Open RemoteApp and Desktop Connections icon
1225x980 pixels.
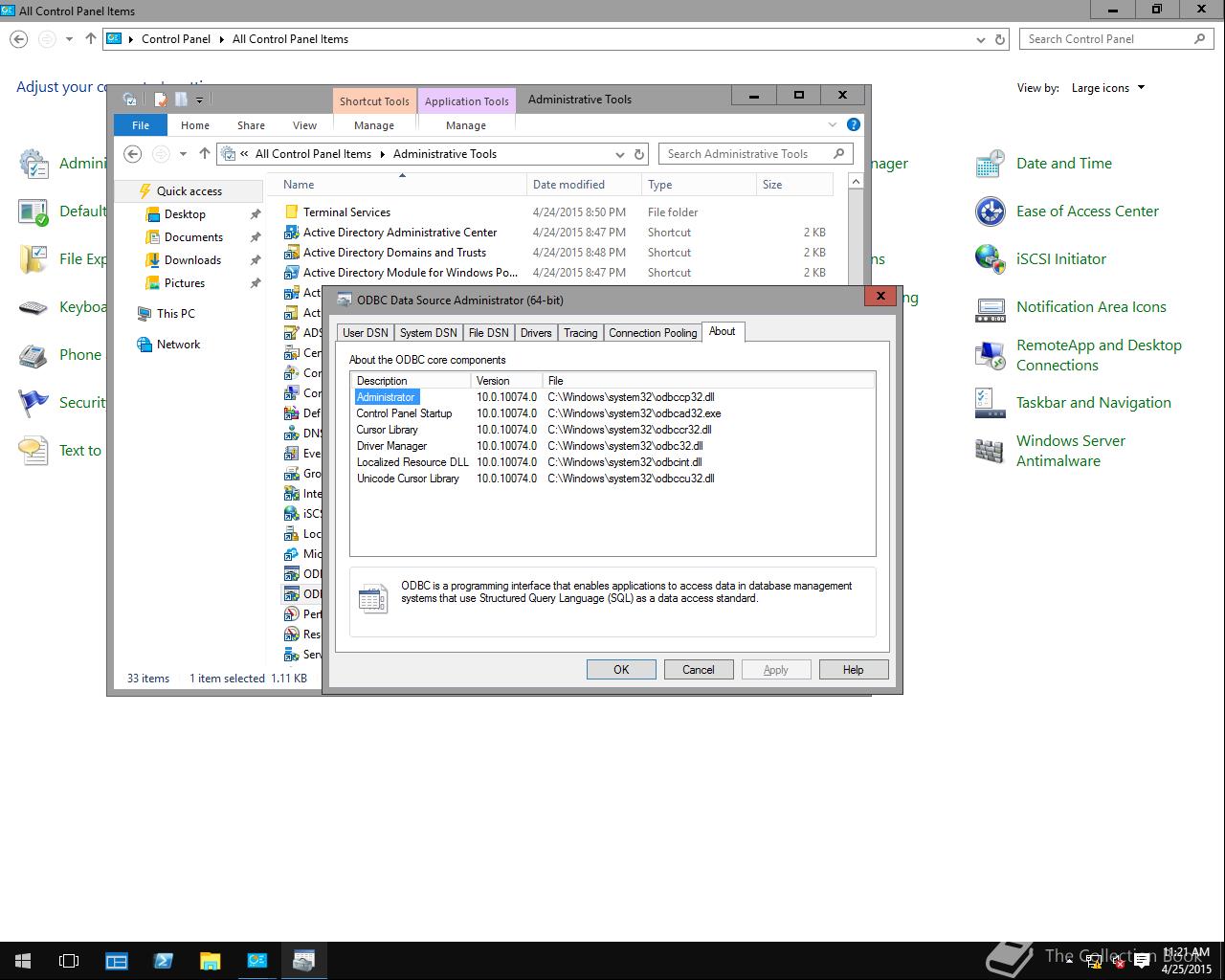[990, 355]
